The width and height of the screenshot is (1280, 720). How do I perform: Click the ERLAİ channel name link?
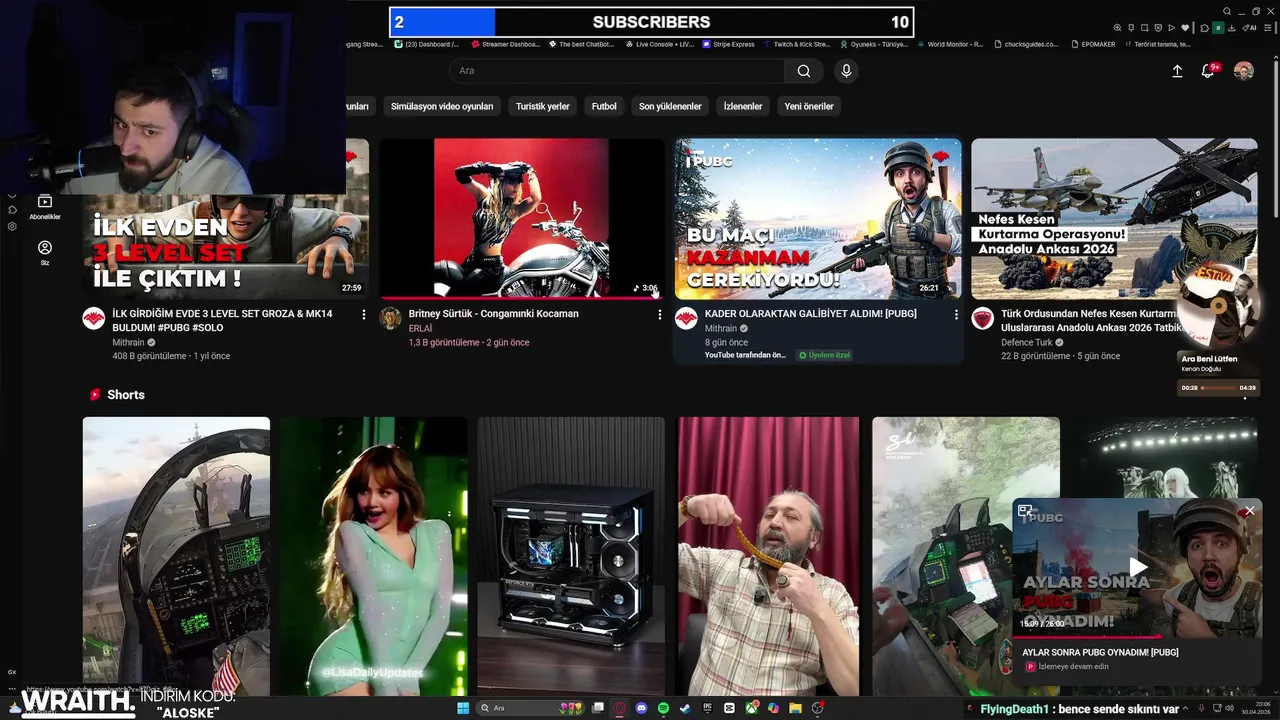(420, 328)
